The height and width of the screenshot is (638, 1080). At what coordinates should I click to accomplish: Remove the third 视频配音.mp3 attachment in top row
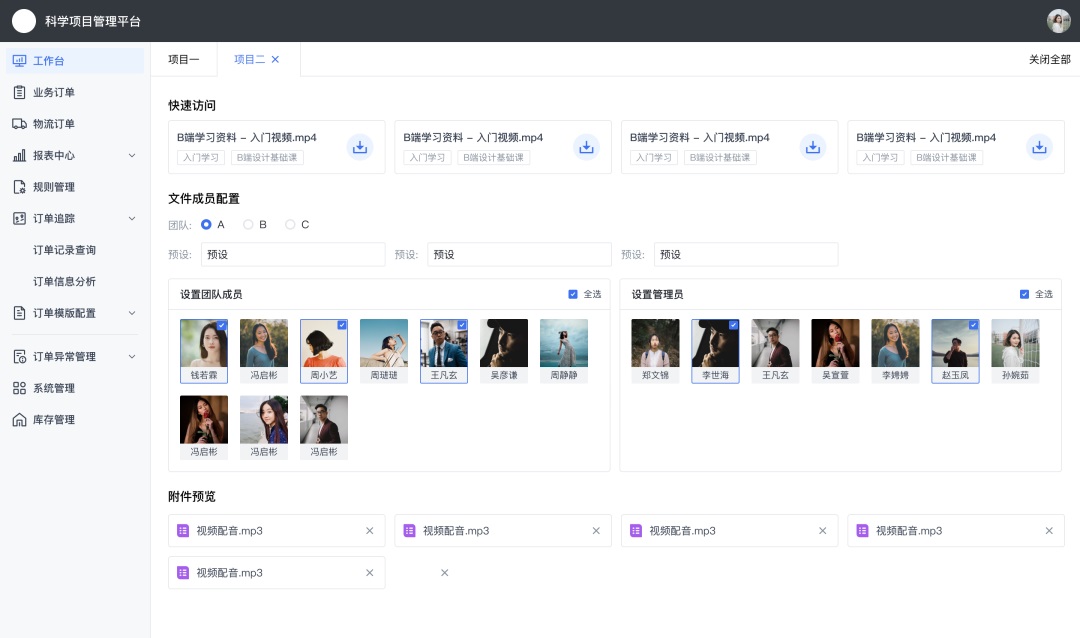pyautogui.click(x=822, y=531)
